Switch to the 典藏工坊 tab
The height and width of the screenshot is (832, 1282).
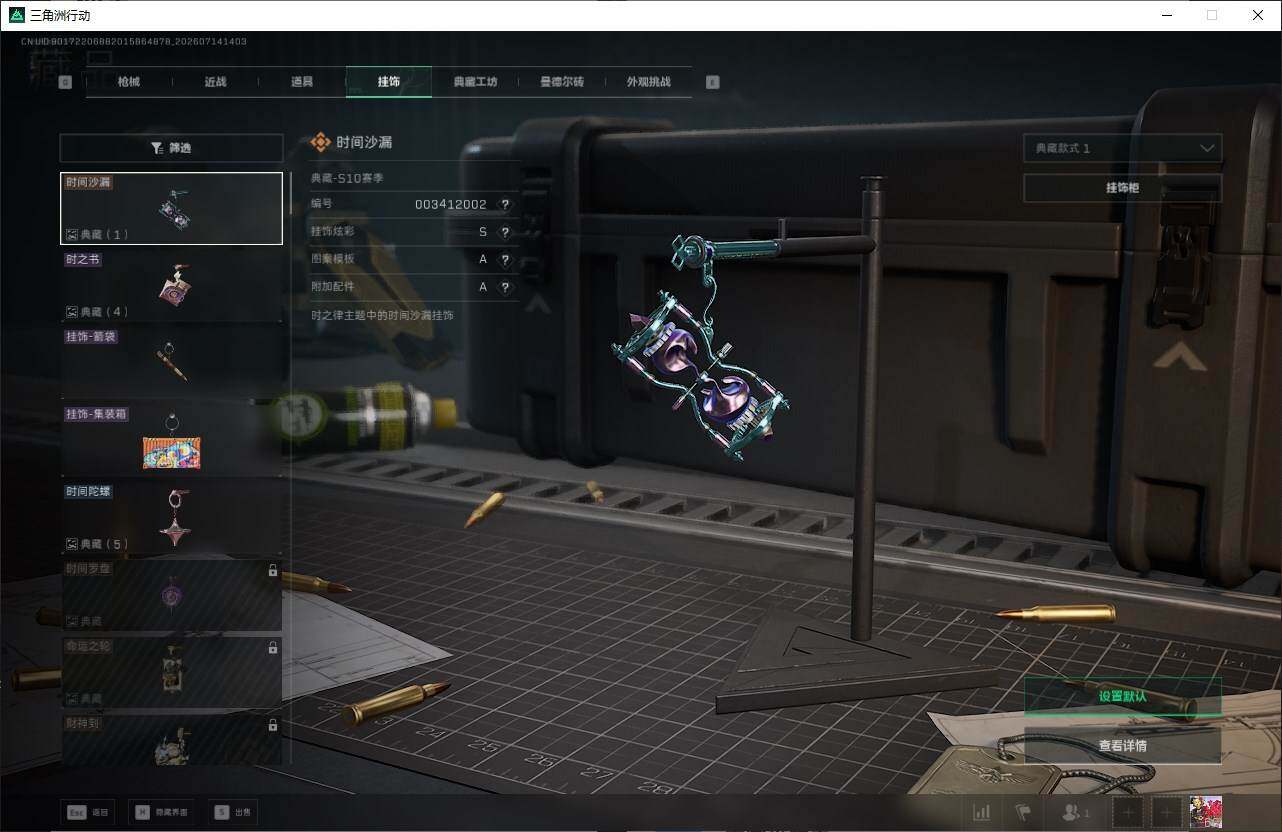[475, 82]
